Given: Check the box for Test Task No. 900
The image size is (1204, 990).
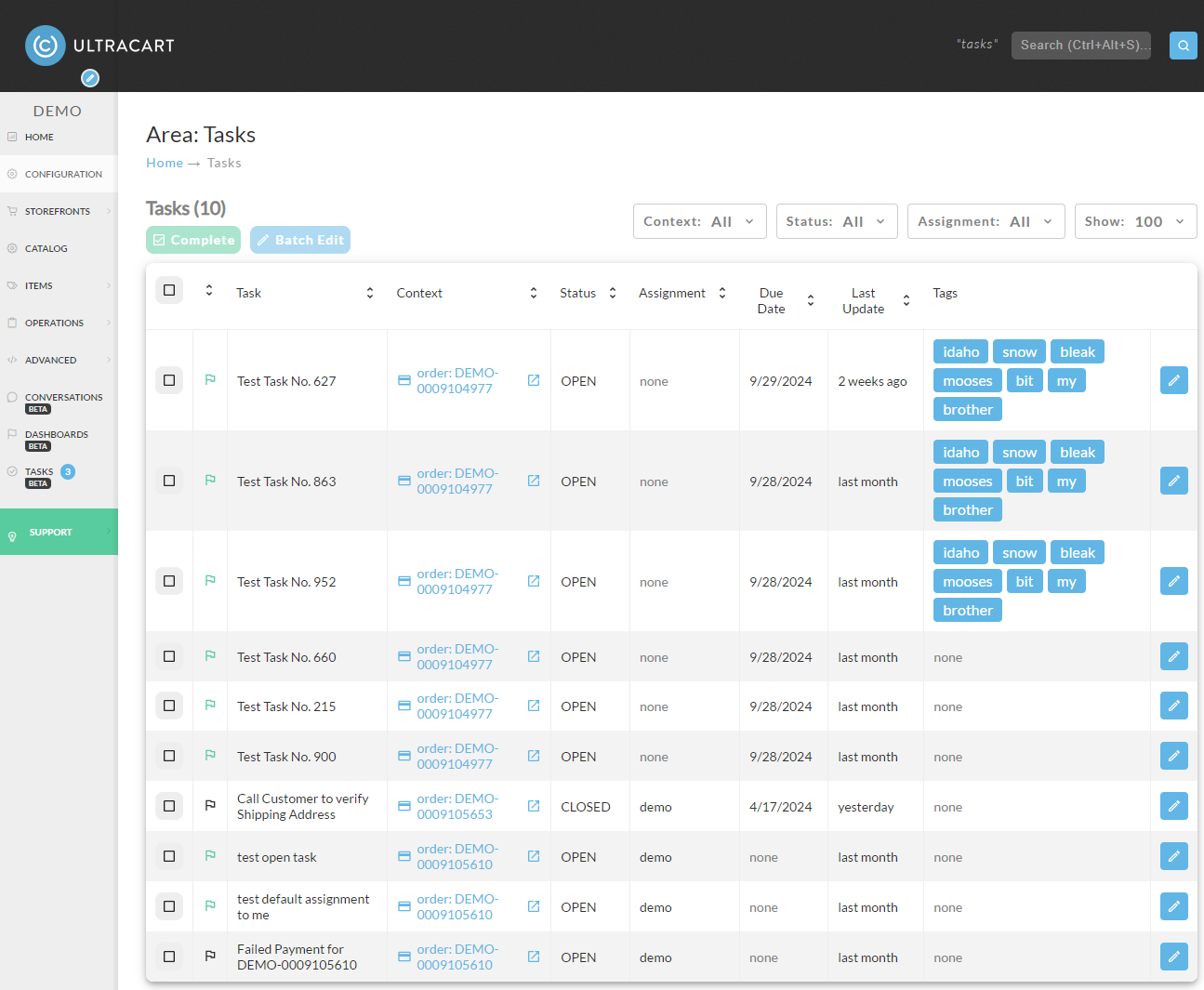Looking at the screenshot, I should [x=169, y=756].
